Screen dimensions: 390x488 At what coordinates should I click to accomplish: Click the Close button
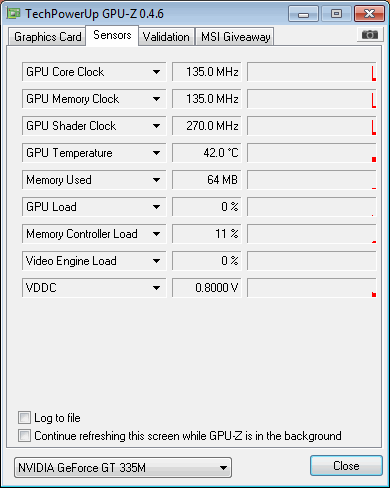(x=346, y=466)
